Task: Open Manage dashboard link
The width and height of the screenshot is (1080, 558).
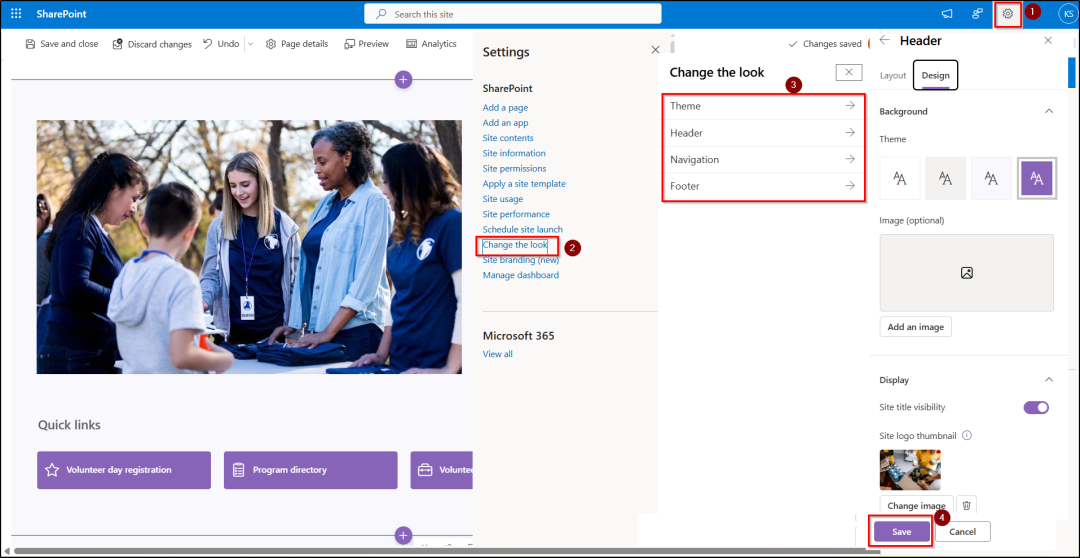Action: coord(521,275)
